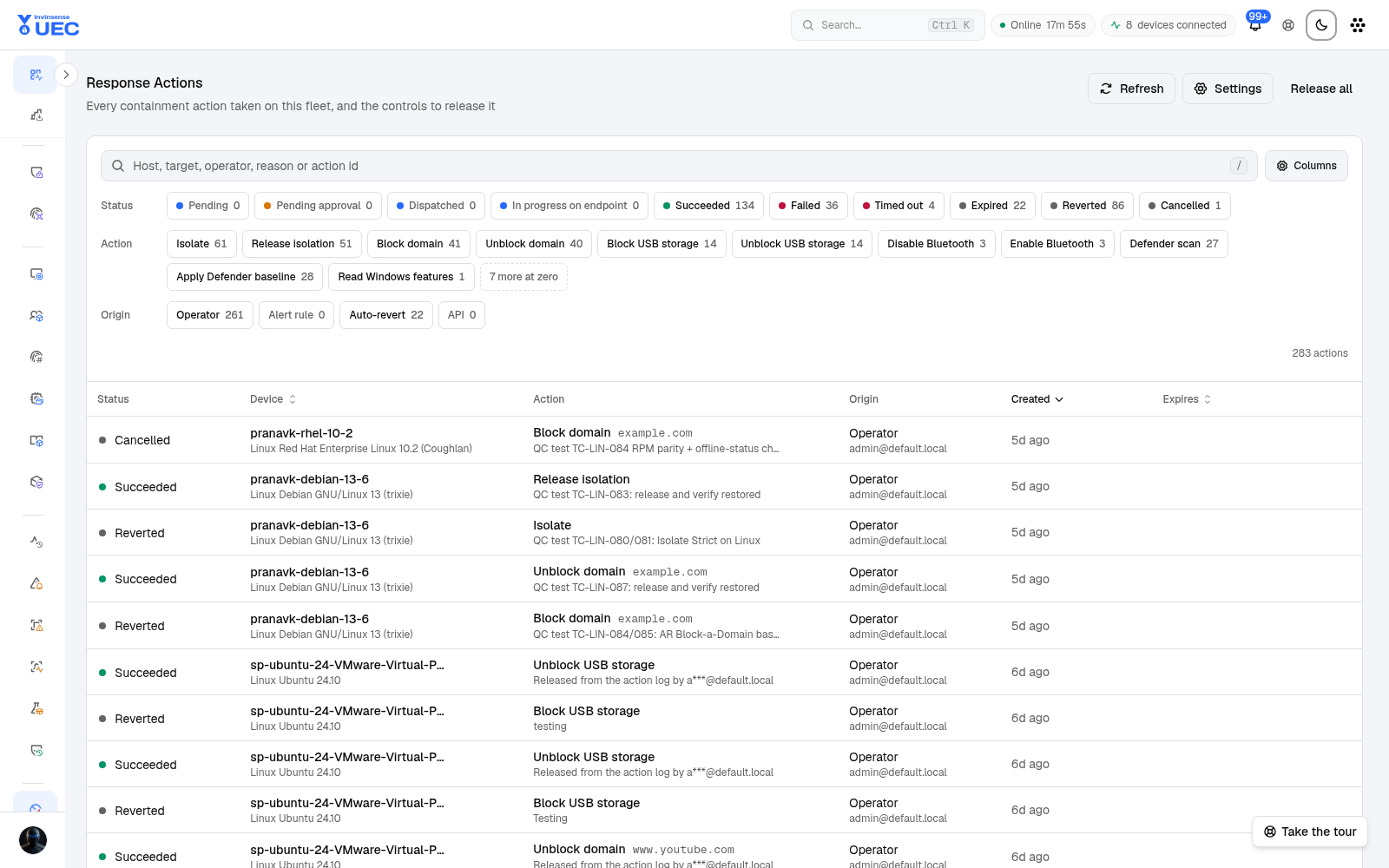Open the fingerprint with hash sidebar icon
This screenshot has height=868, width=1389.
(36, 357)
